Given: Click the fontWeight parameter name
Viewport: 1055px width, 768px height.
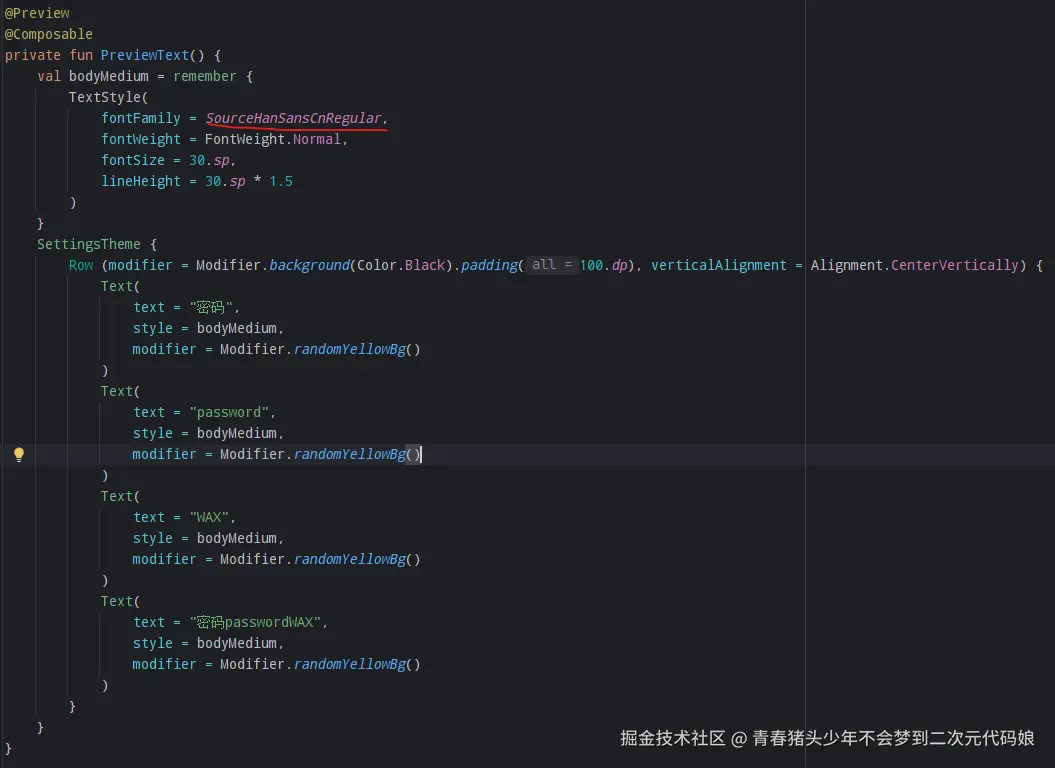Looking at the screenshot, I should 141,139.
